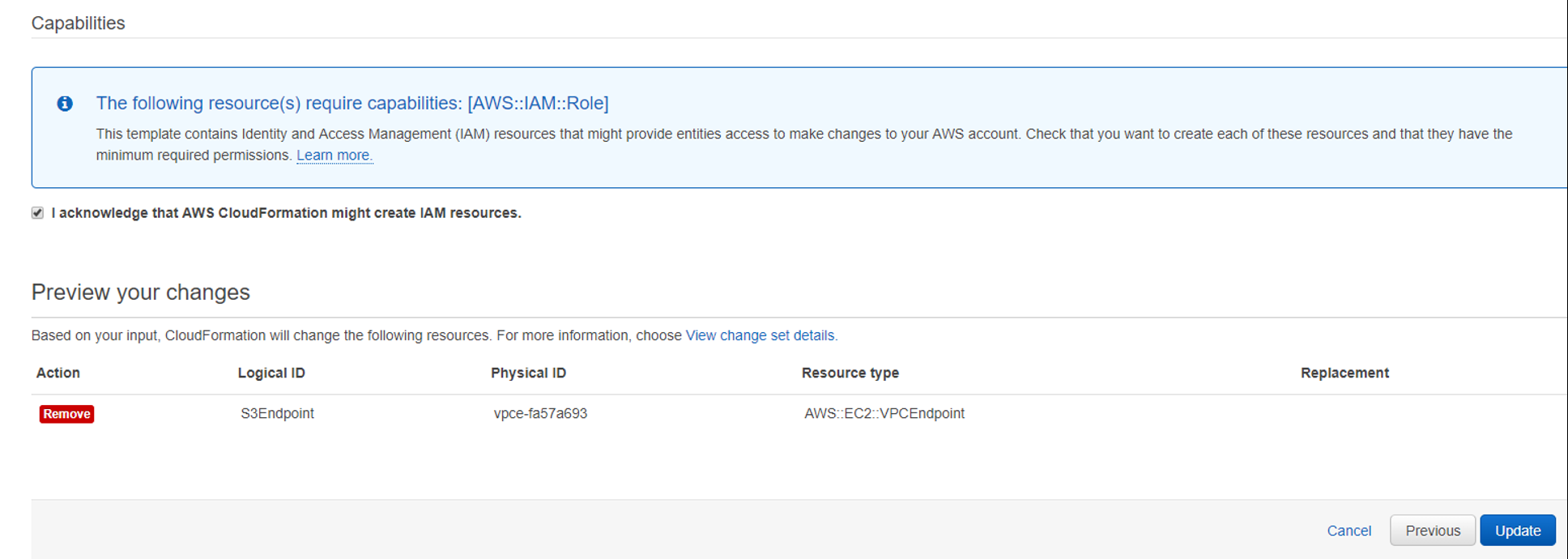This screenshot has height=559, width=1568.
Task: Click the Replacement column header
Action: click(x=1344, y=373)
